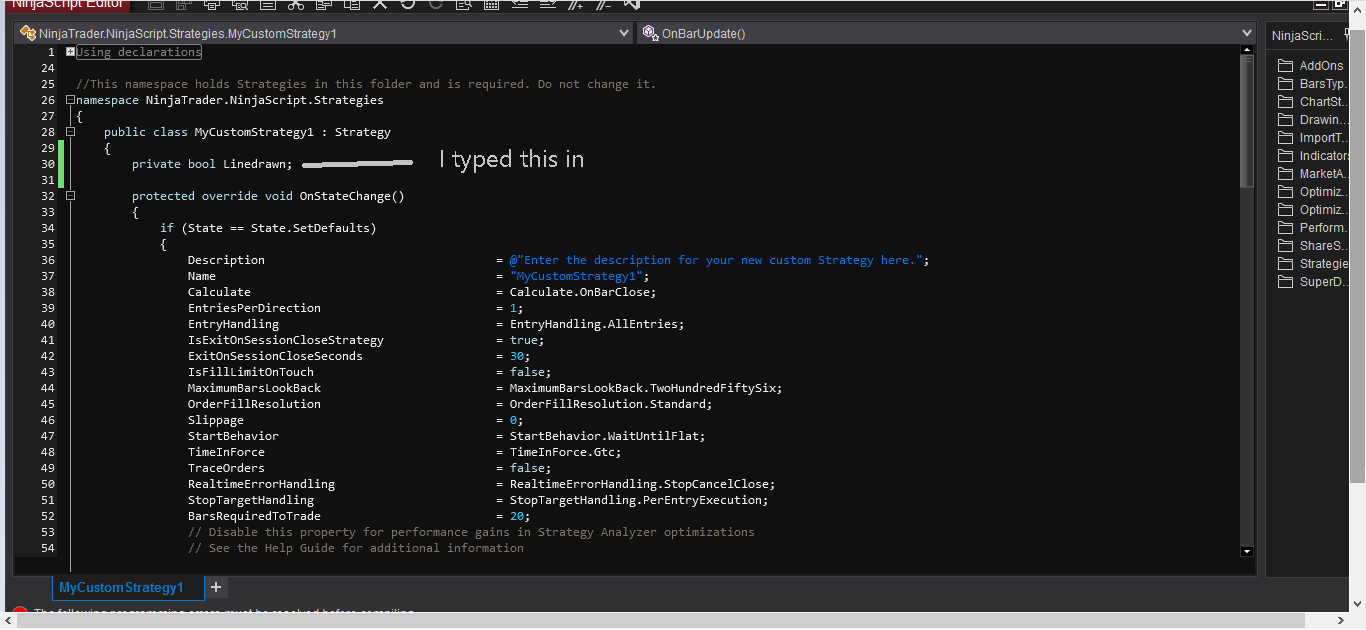Collapse the OnStateChange method block

tap(70, 196)
